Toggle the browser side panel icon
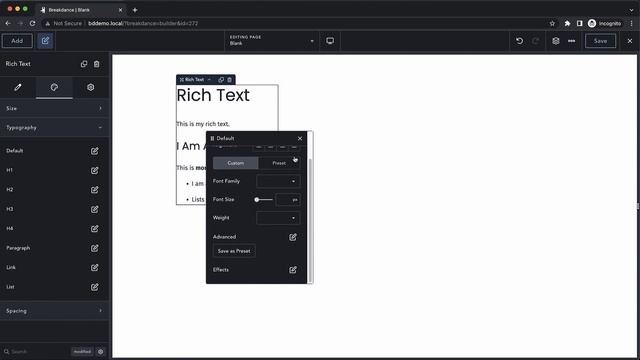The height and width of the screenshot is (360, 640). point(580,24)
